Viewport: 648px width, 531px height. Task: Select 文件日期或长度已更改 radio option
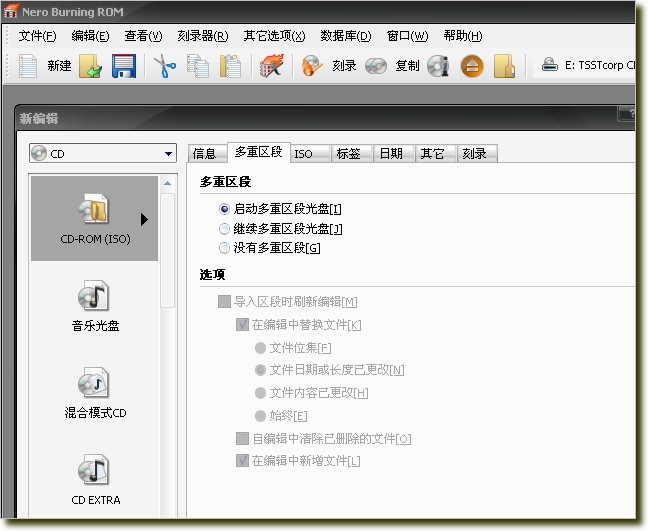point(260,370)
